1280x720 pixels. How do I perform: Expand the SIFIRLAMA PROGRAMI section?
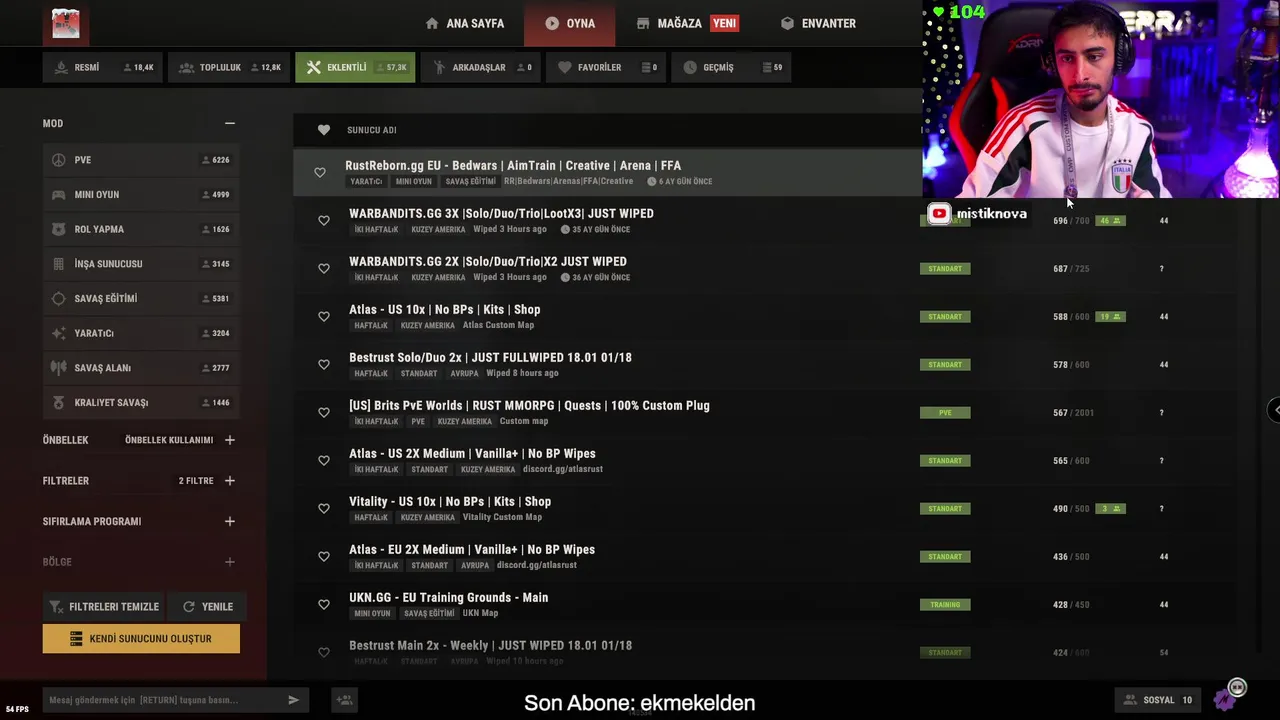[230, 521]
